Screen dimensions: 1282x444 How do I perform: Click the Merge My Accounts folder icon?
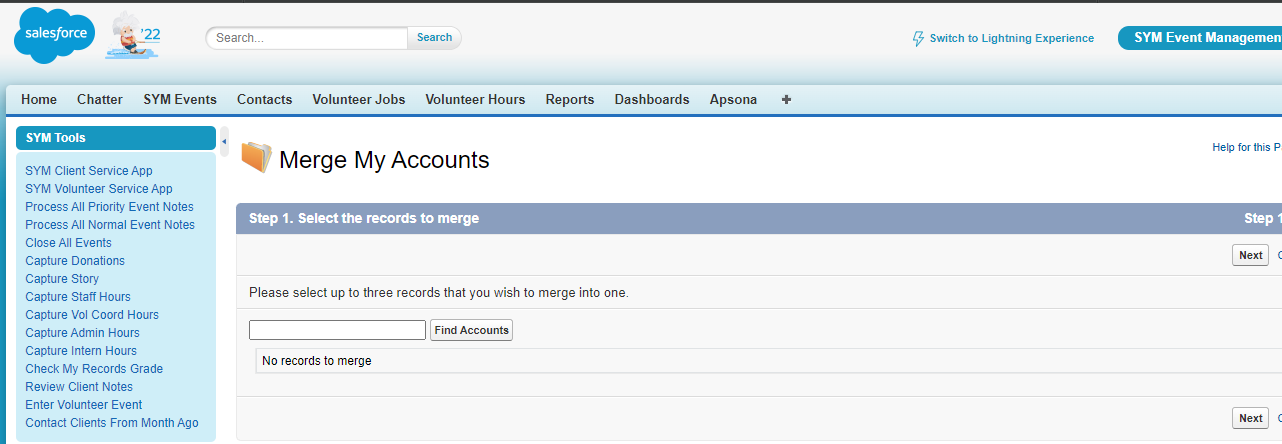(x=256, y=157)
